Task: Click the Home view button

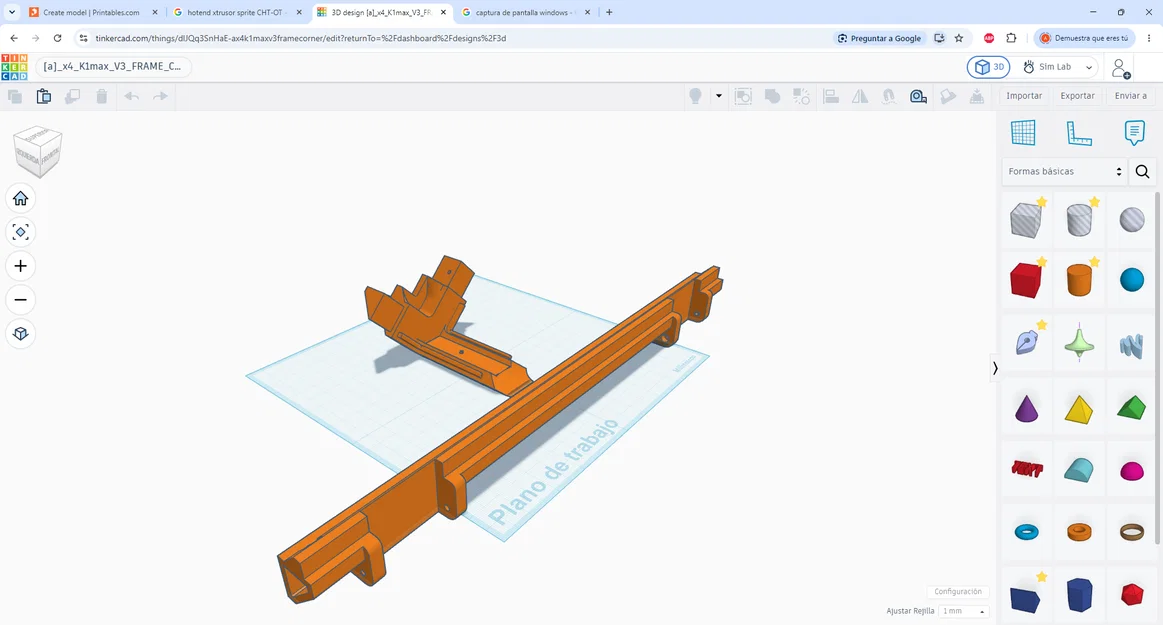Action: point(21,199)
